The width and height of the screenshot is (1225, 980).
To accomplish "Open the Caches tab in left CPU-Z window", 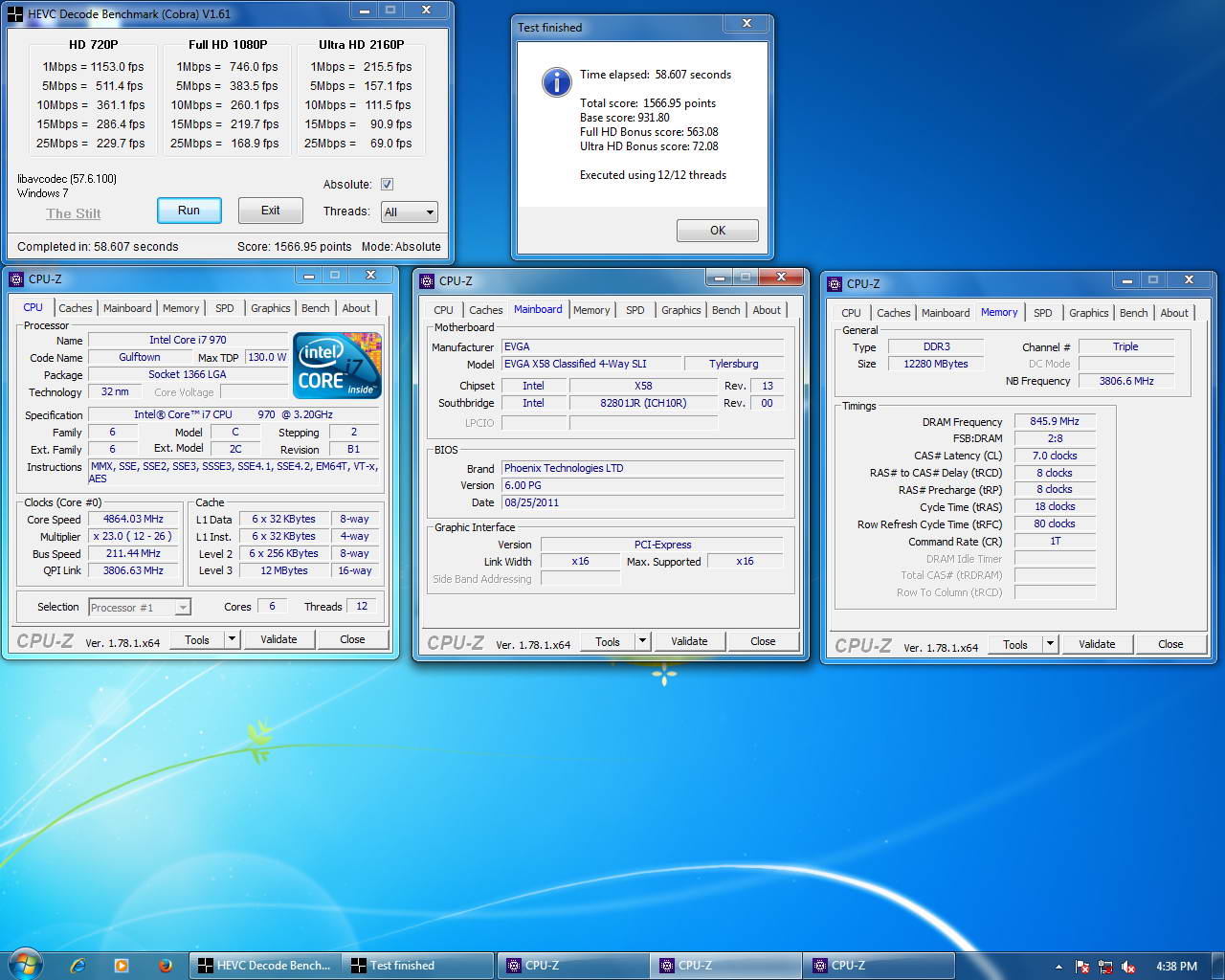I will tap(75, 308).
